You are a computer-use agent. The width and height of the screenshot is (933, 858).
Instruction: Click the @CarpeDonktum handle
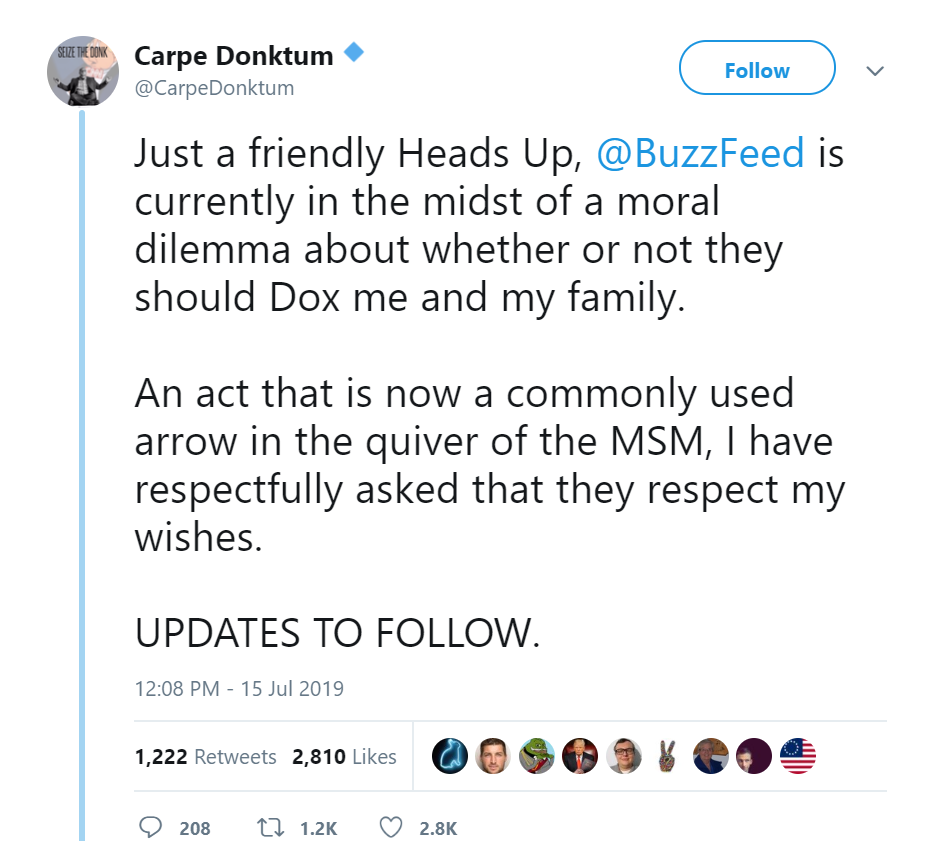coord(214,88)
